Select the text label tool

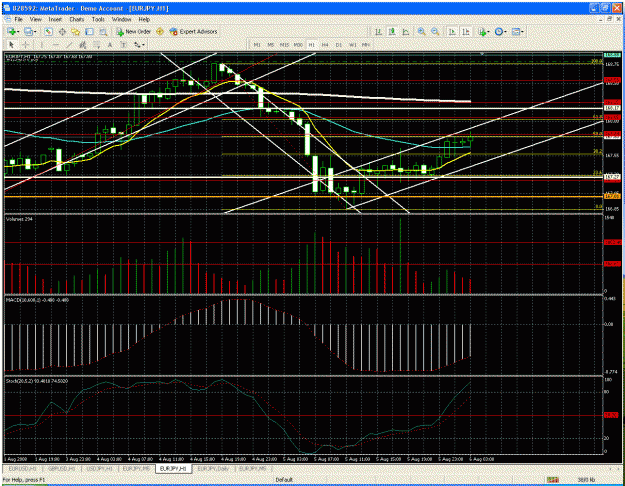click(124, 45)
